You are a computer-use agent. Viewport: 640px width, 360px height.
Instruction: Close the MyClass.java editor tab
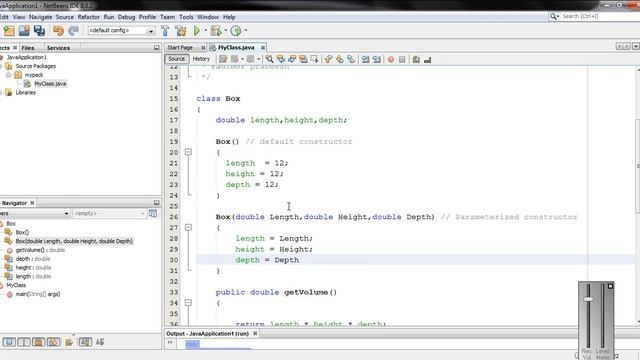tap(263, 48)
